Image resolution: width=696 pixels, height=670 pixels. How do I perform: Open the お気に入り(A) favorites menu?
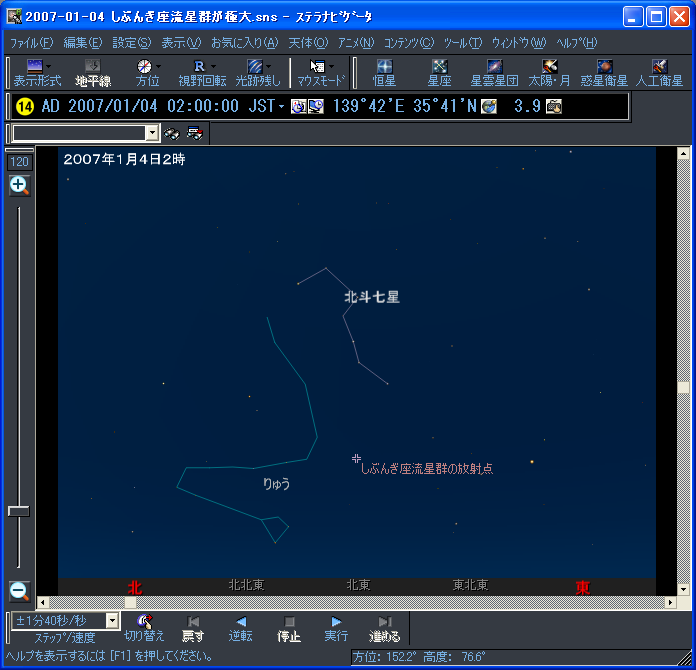(x=244, y=42)
